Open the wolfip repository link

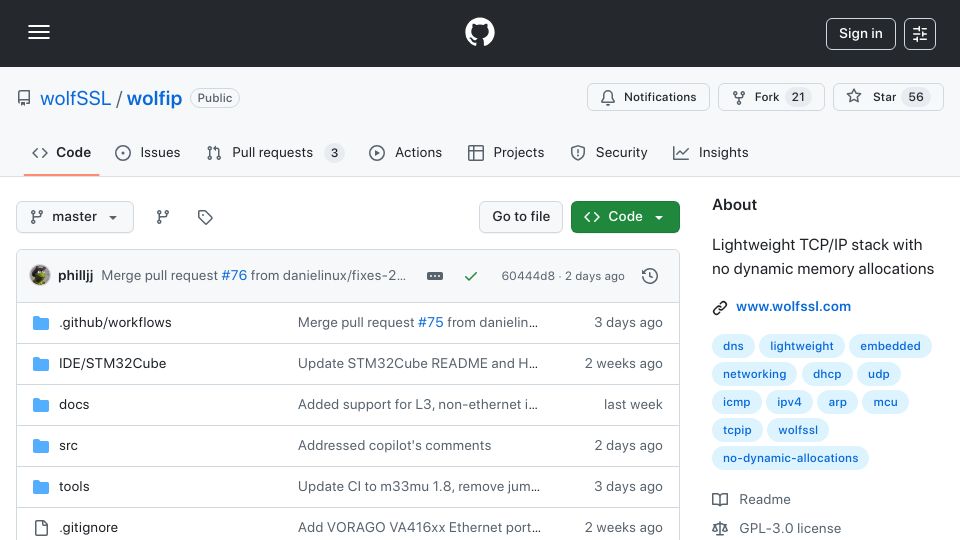[154, 98]
